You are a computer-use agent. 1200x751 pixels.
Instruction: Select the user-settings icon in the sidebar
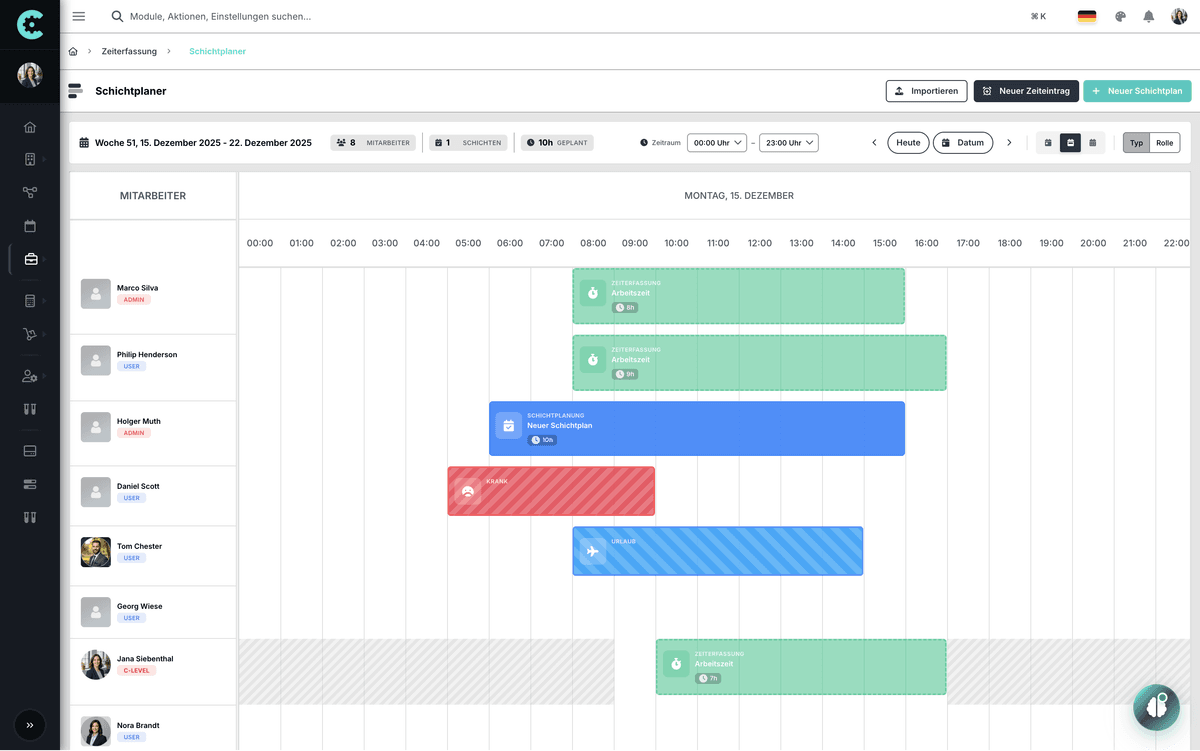click(x=30, y=377)
